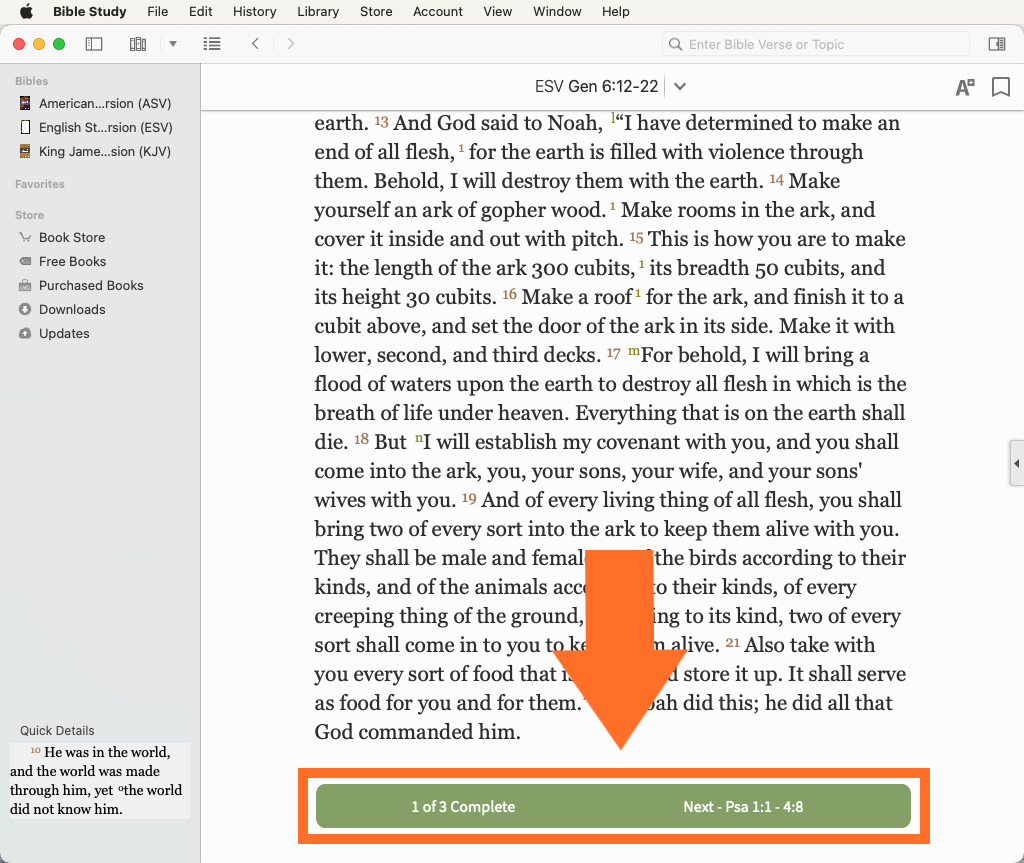Select the King James Version Bible
Screen dimensions: 1024x863
click(x=105, y=151)
